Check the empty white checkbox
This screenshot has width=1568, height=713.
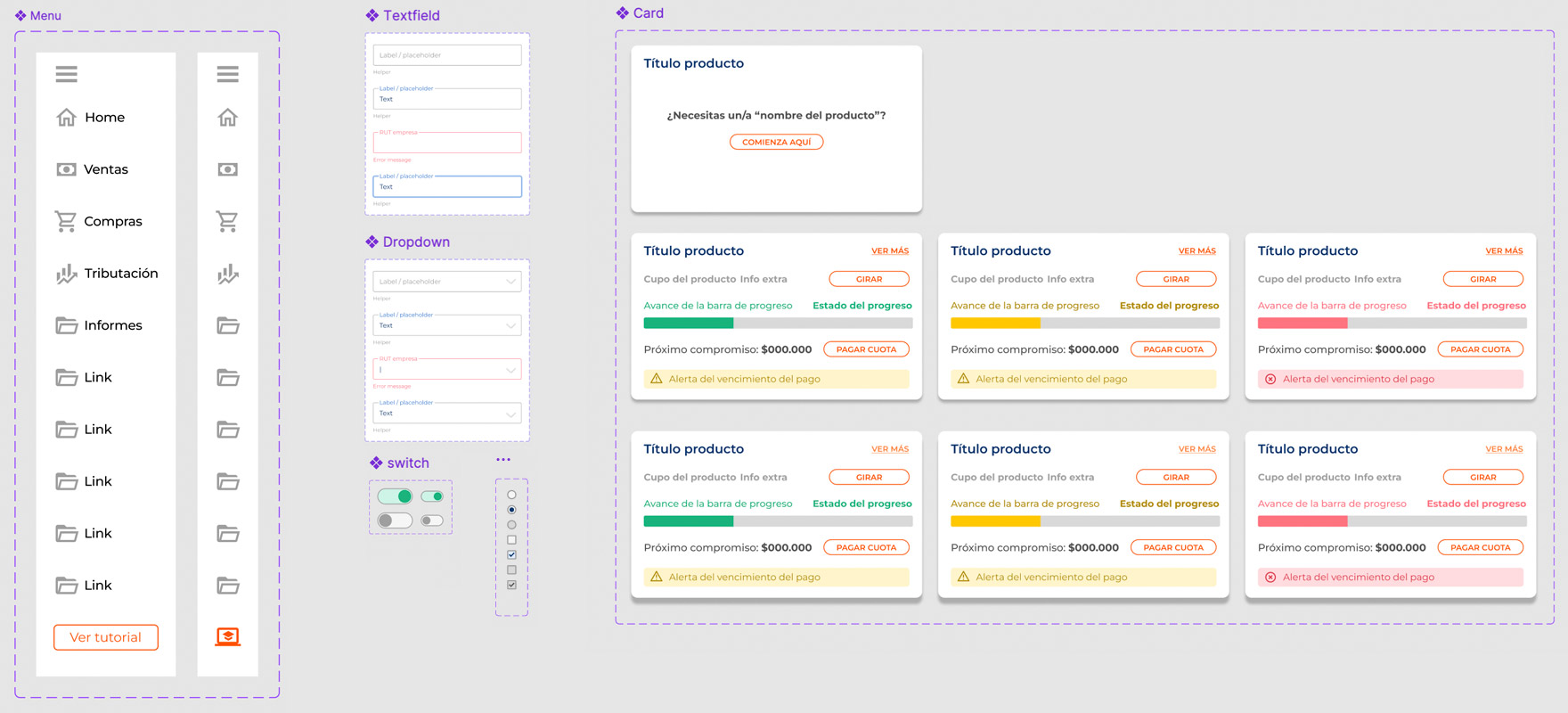tap(511, 540)
